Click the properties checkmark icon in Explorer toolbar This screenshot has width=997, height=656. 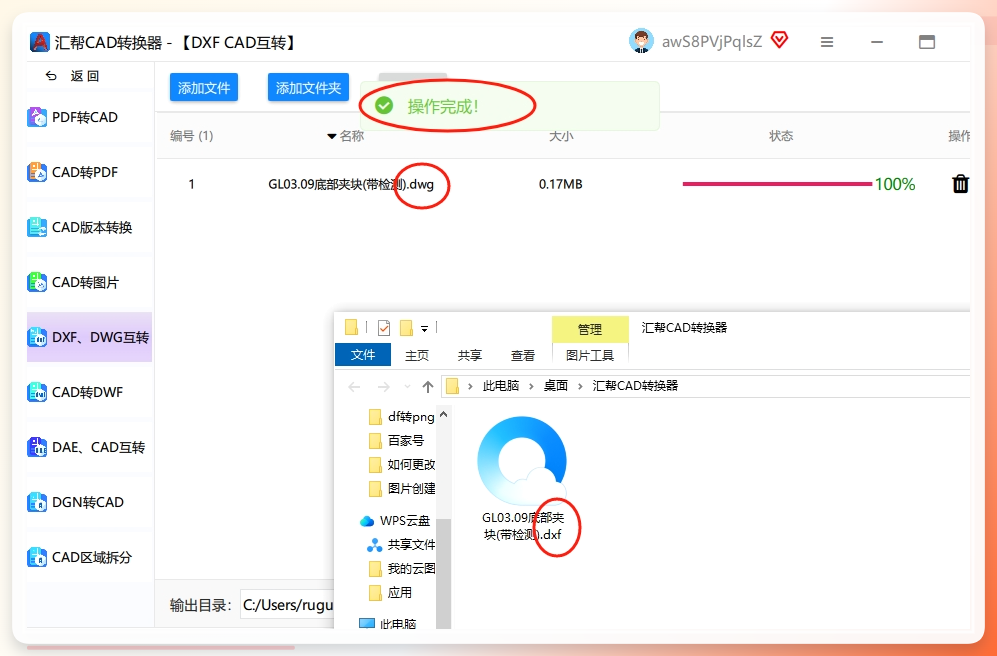[x=384, y=327]
